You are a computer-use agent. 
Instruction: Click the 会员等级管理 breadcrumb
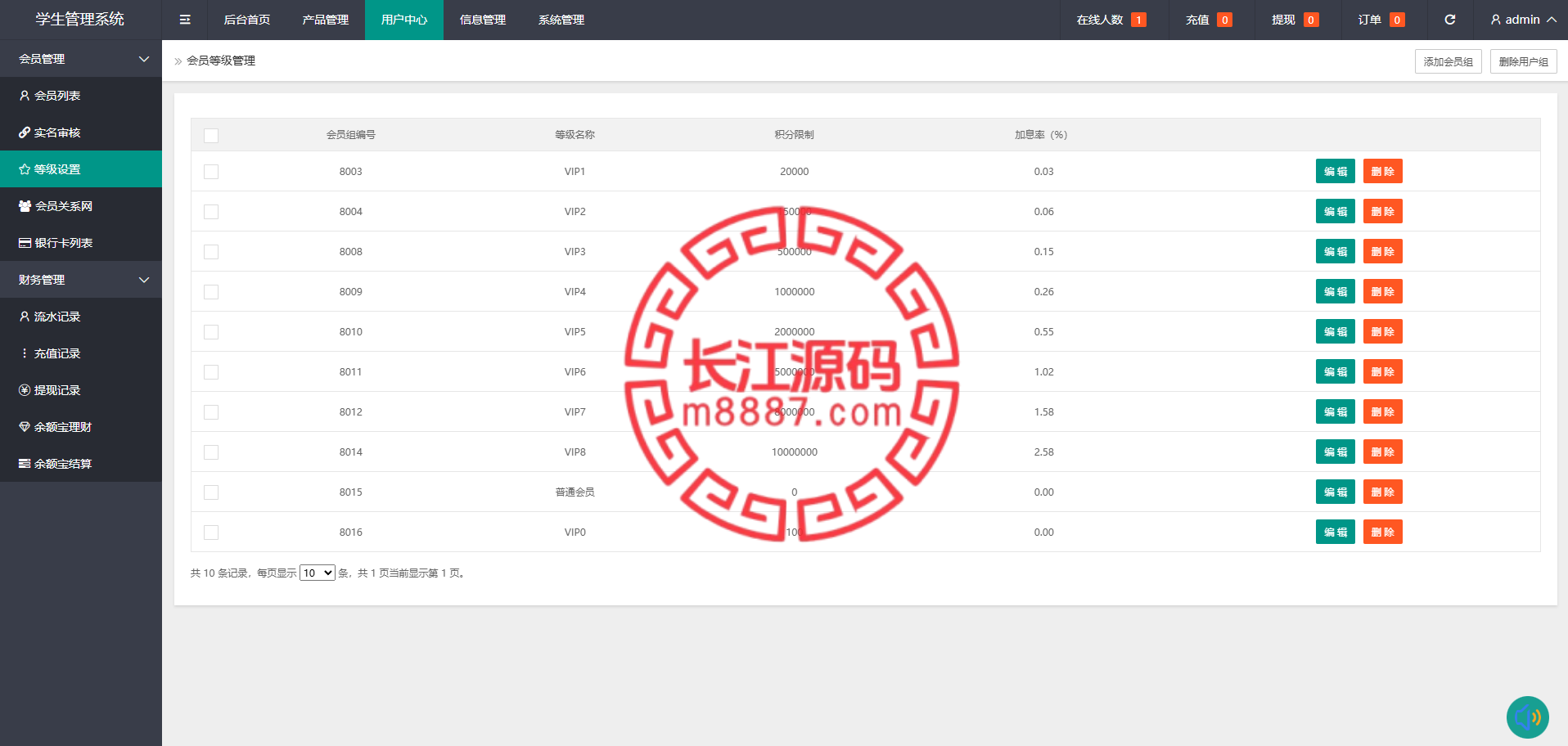[221, 61]
